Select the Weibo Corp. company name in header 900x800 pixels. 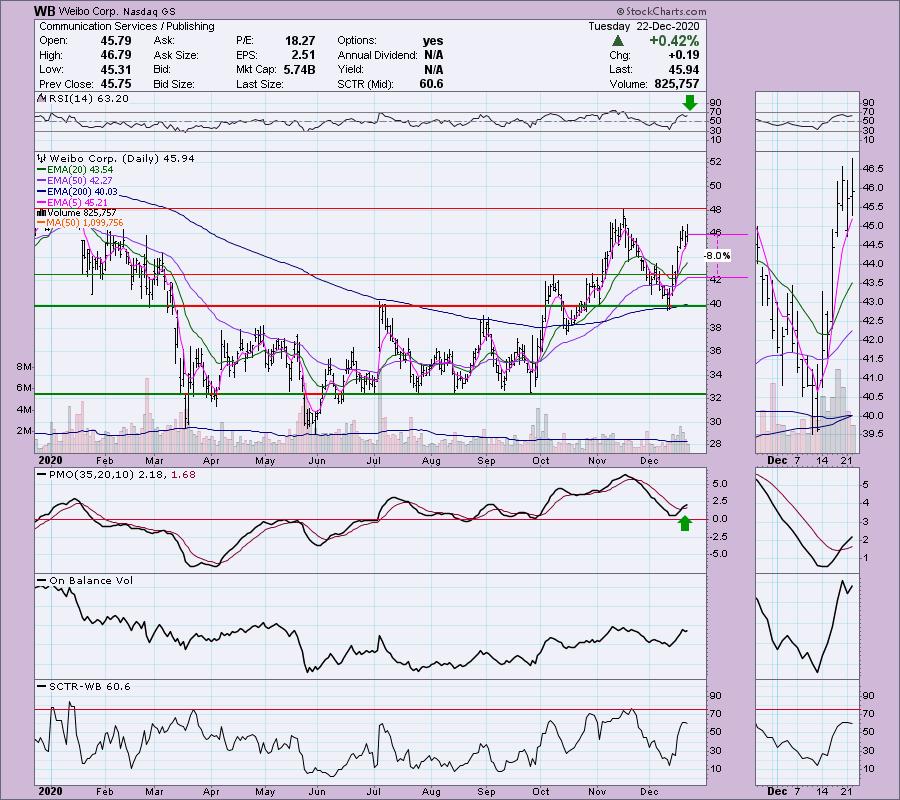click(x=87, y=11)
